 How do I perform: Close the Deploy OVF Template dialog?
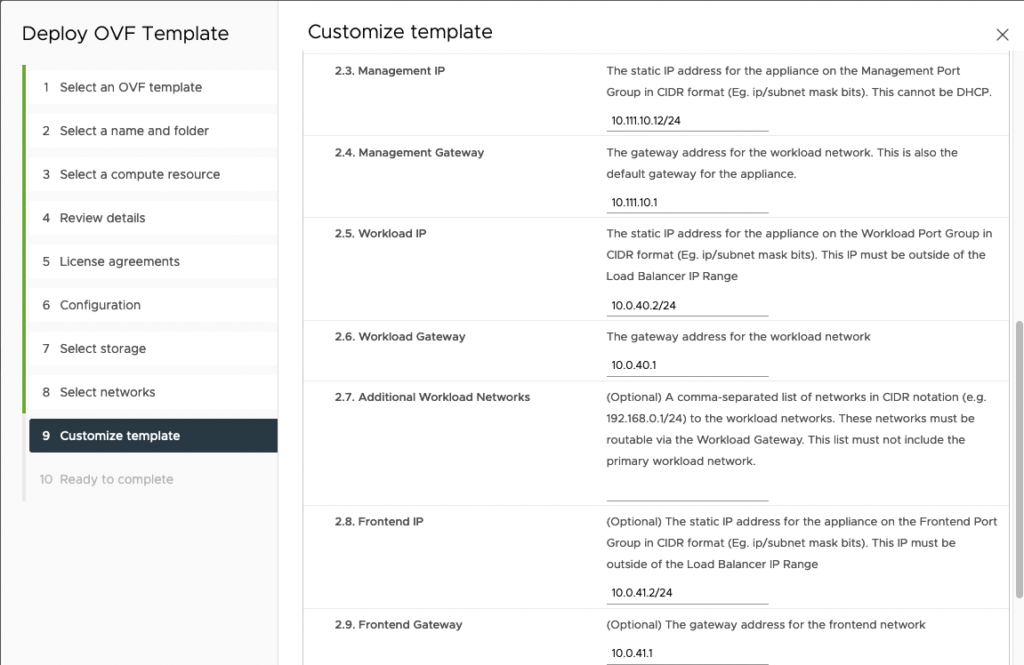1002,33
